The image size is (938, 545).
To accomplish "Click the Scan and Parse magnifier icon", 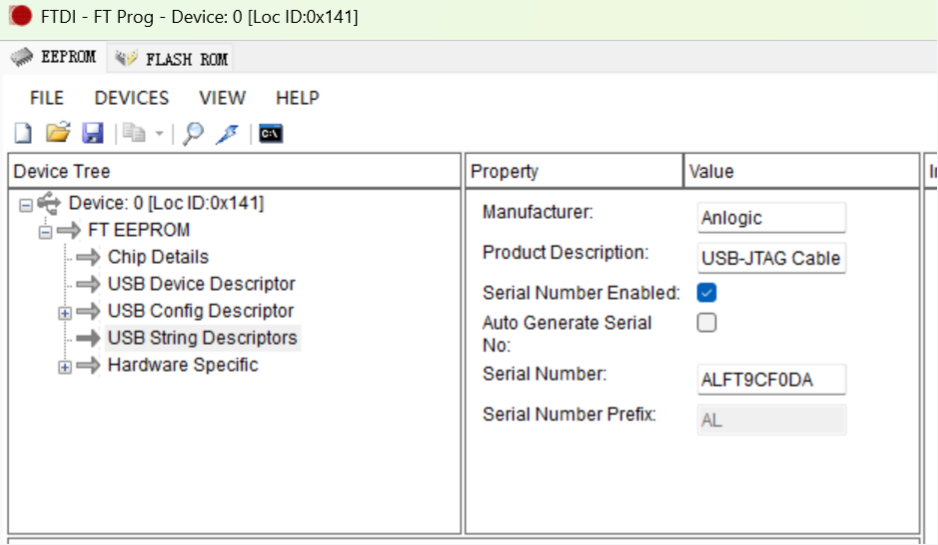I will pyautogui.click(x=193, y=133).
